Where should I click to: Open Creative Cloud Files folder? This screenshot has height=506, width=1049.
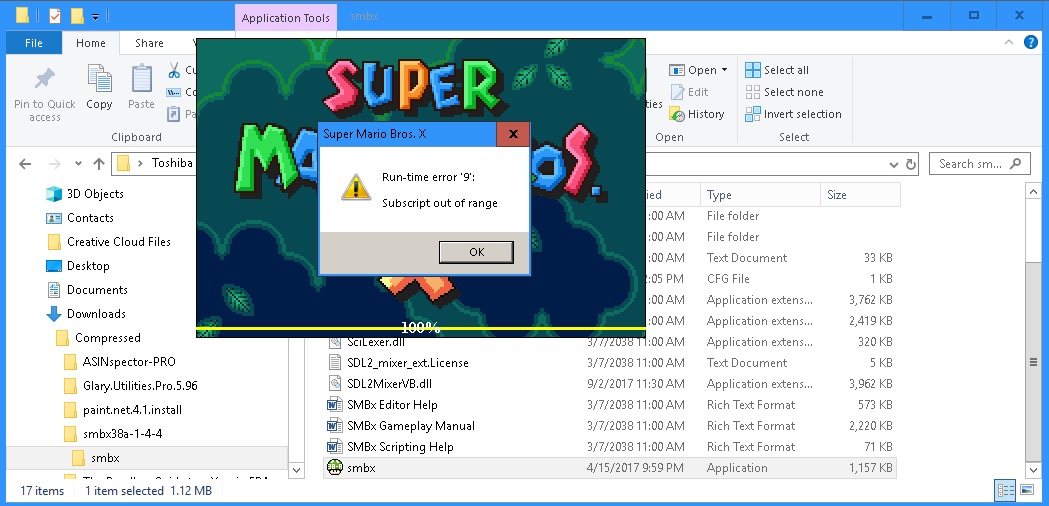pos(108,242)
